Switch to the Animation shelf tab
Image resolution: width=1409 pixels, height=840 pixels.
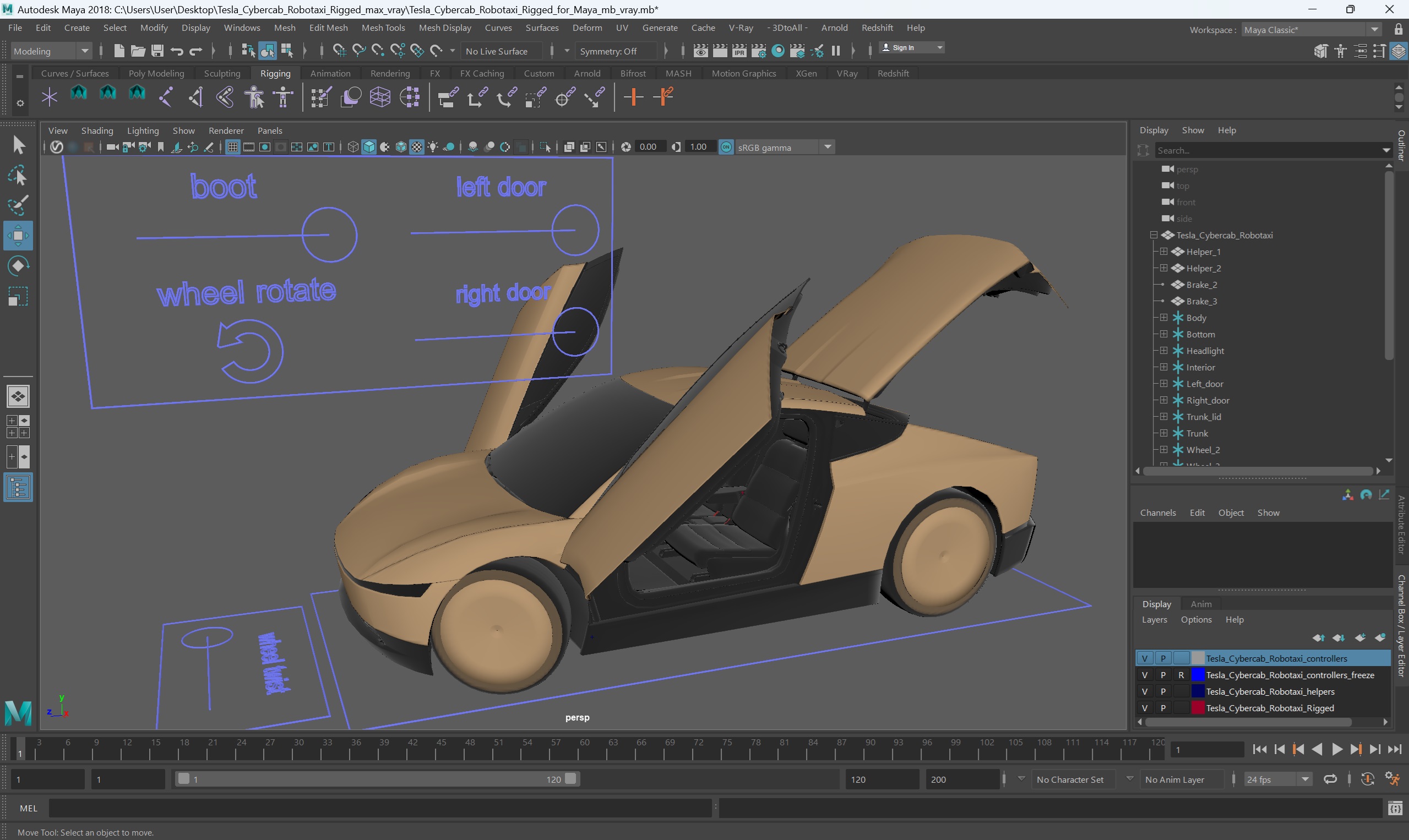[330, 74]
